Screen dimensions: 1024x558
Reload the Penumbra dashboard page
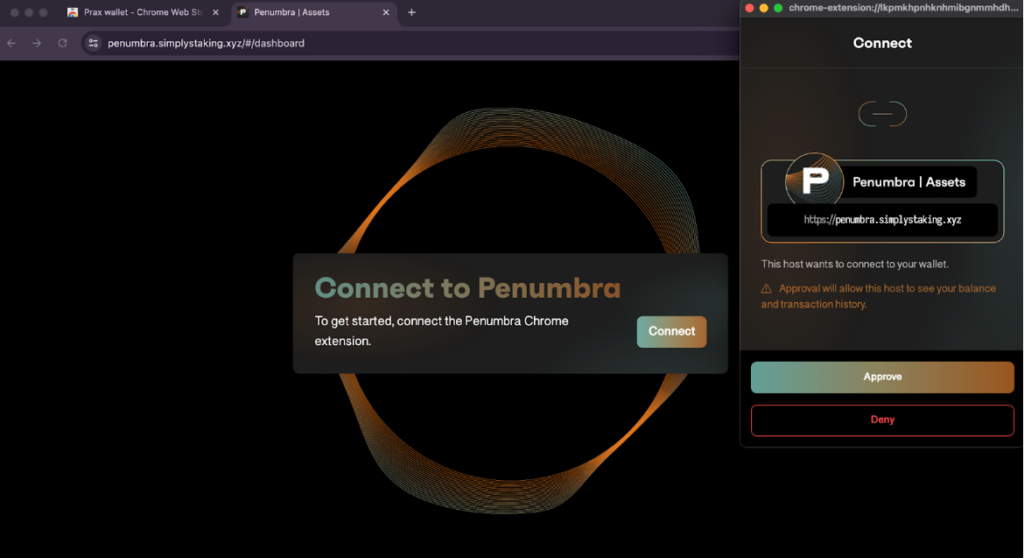62,43
